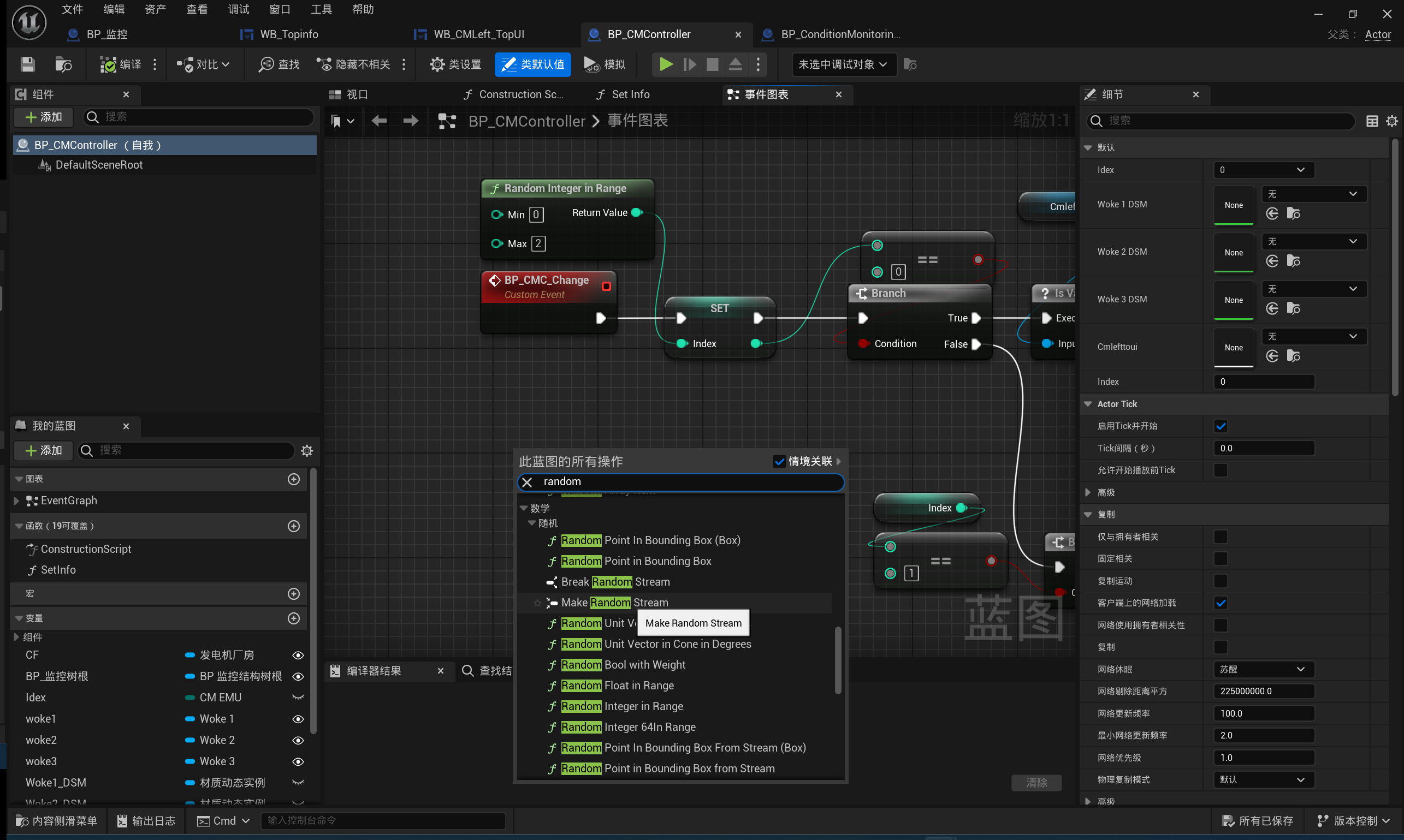Image resolution: width=1404 pixels, height=840 pixels.
Task: Open My Blueprint panel settings gear
Action: [307, 451]
